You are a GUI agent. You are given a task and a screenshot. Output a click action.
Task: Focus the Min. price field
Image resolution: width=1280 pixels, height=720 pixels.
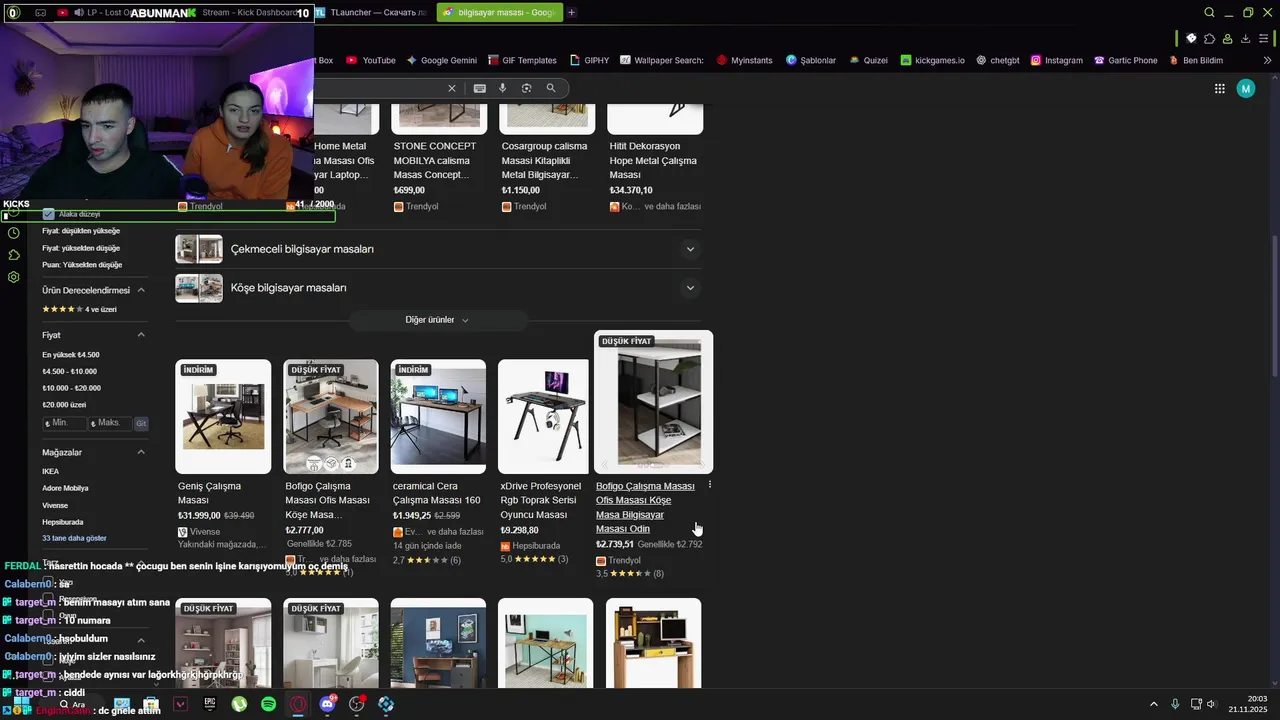click(x=64, y=424)
